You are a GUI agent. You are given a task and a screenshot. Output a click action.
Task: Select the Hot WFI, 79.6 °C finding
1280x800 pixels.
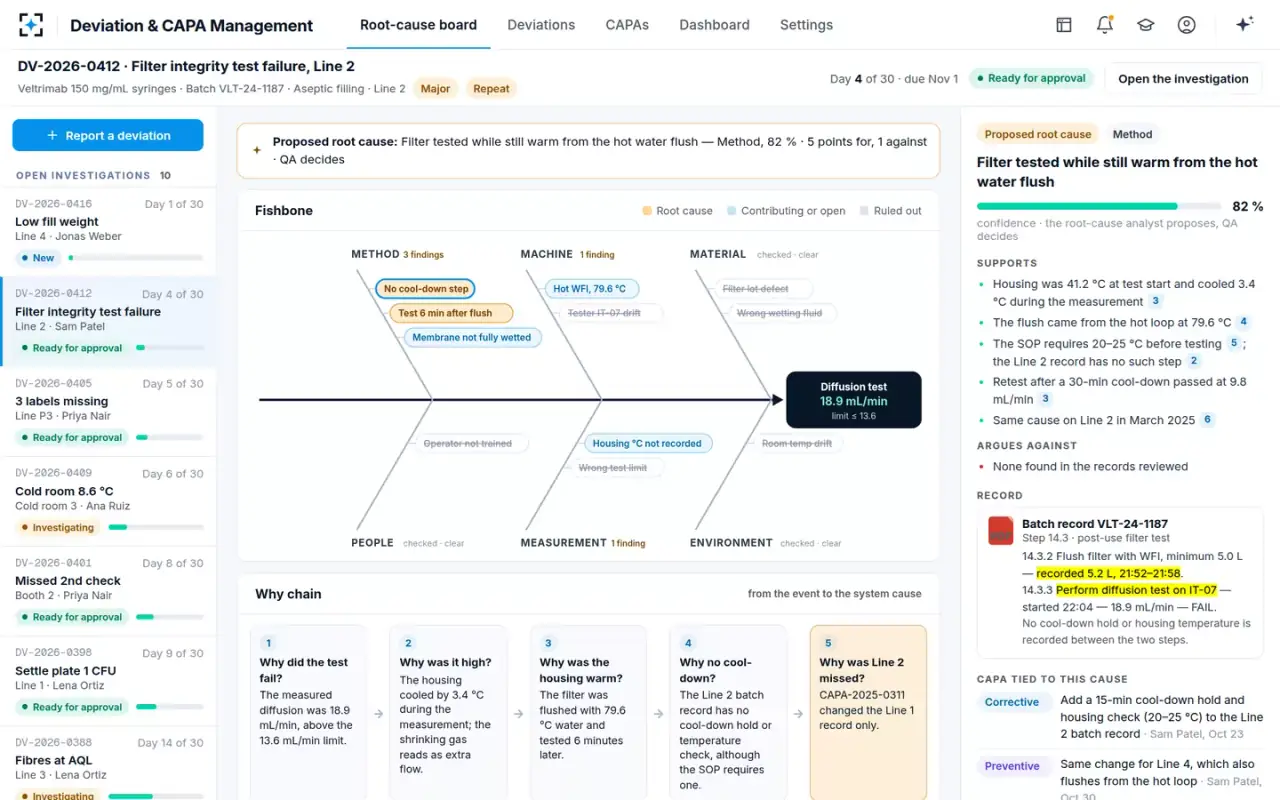(x=590, y=289)
